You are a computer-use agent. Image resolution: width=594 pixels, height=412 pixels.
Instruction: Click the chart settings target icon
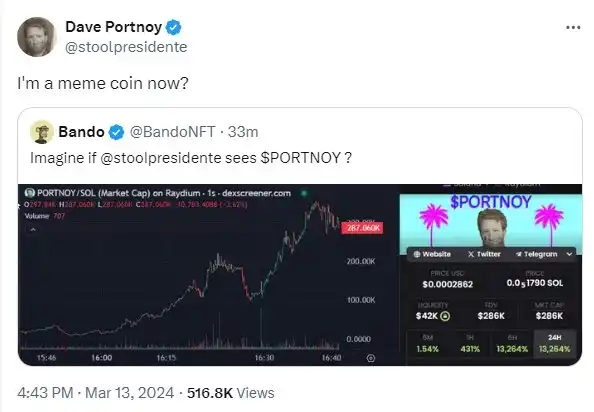[x=371, y=358]
